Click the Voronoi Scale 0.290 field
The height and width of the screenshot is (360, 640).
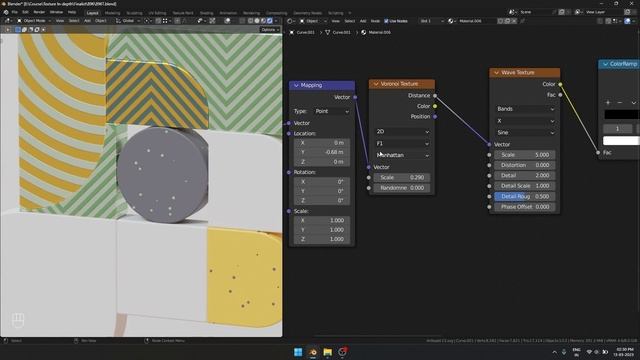point(402,178)
